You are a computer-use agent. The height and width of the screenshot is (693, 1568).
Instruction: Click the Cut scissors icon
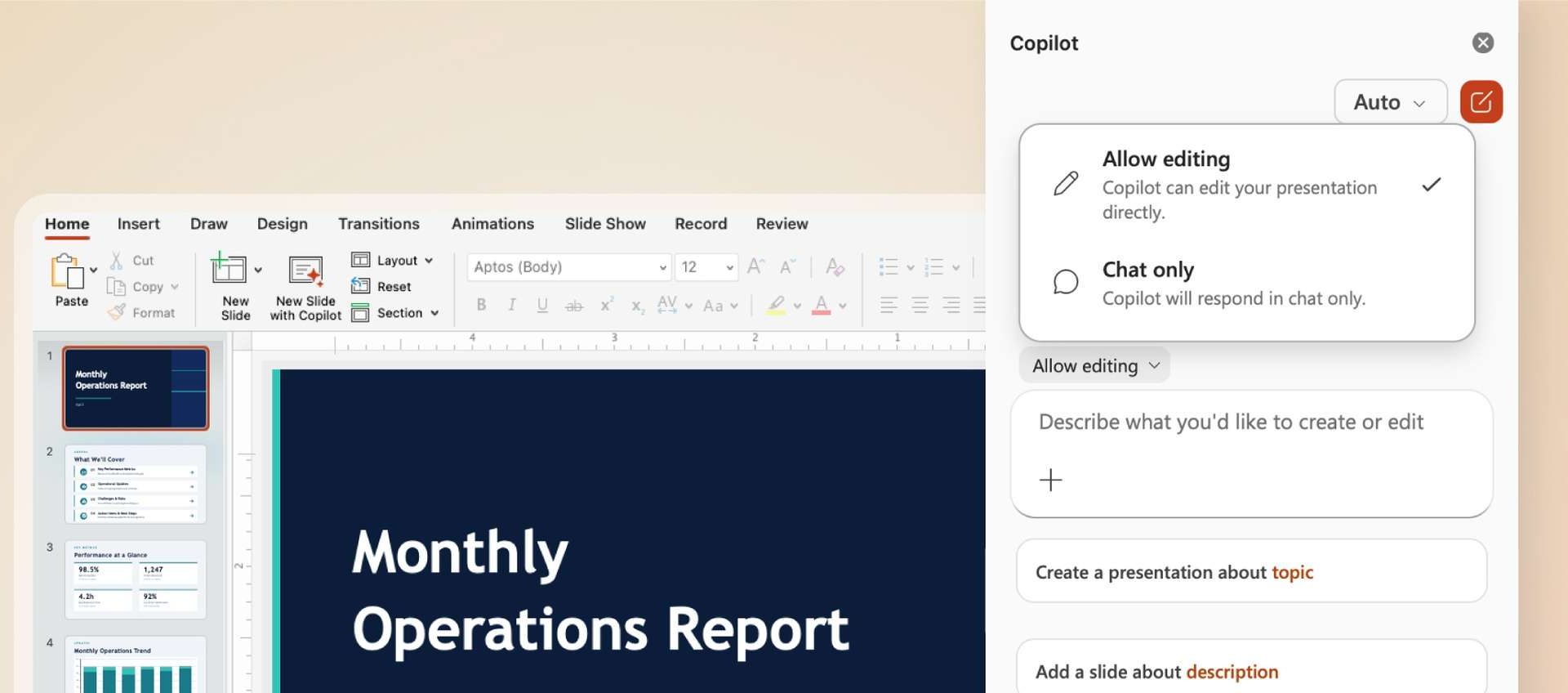(x=117, y=260)
